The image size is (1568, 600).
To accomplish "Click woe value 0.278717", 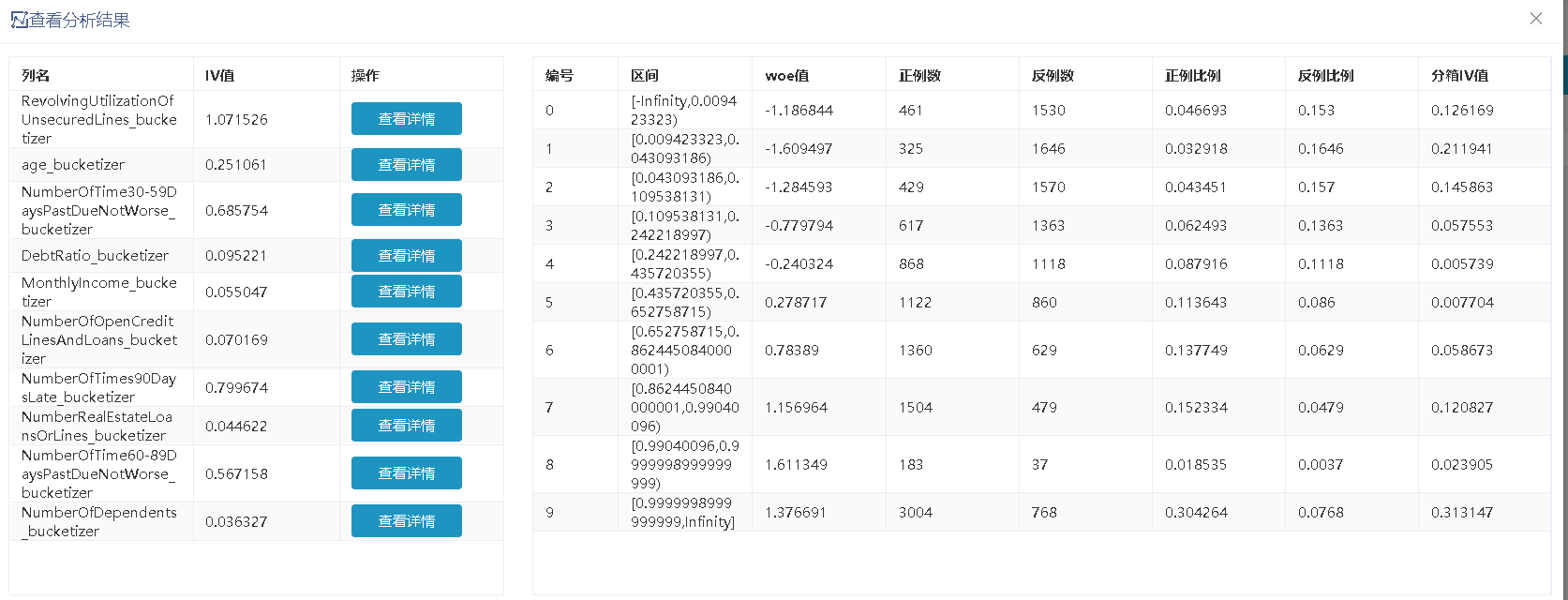I will [796, 302].
